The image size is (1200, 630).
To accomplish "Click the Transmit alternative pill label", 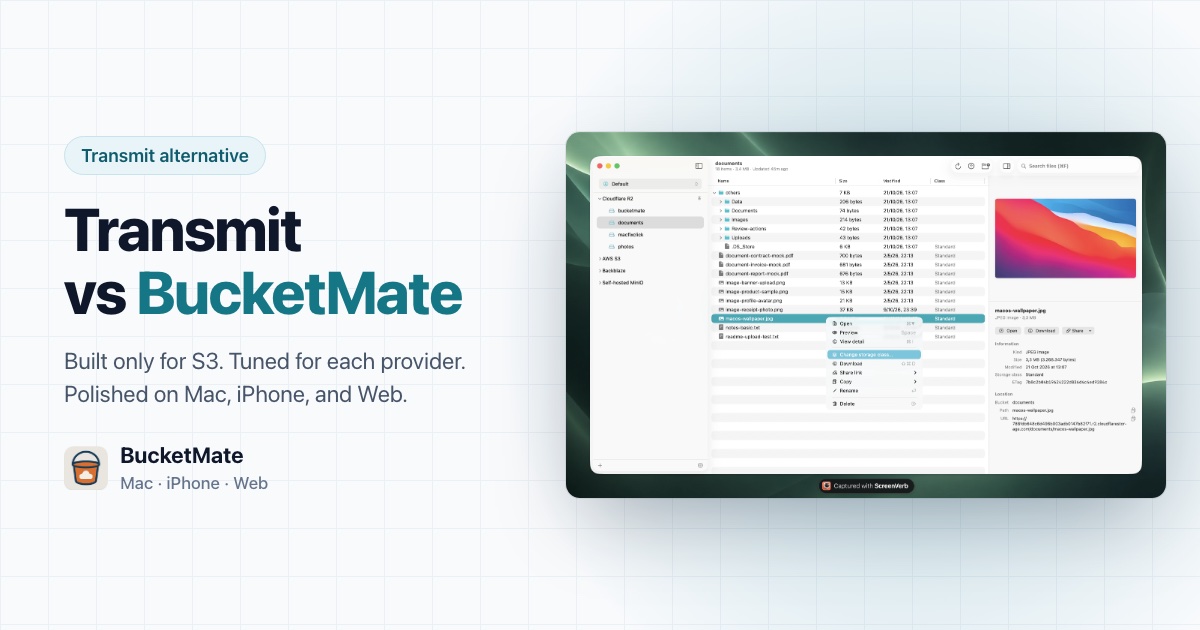I will (165, 156).
